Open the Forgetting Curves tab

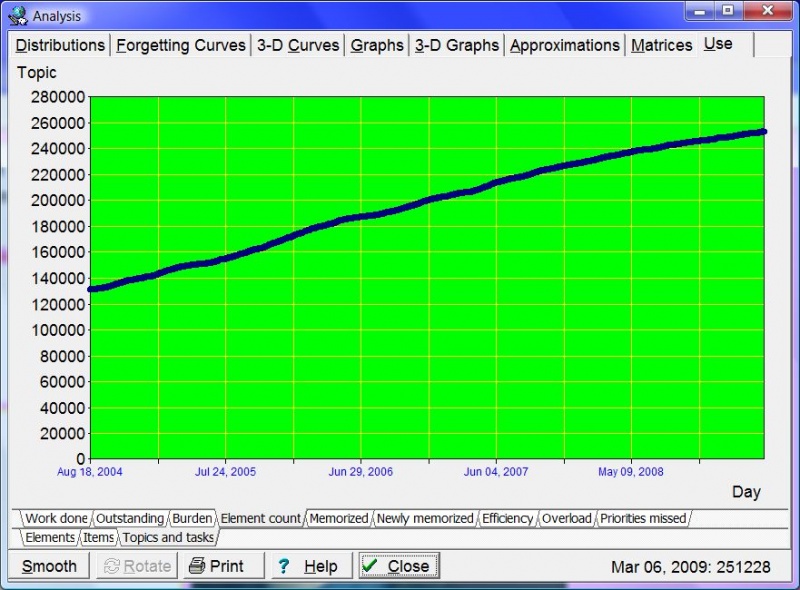(x=180, y=45)
